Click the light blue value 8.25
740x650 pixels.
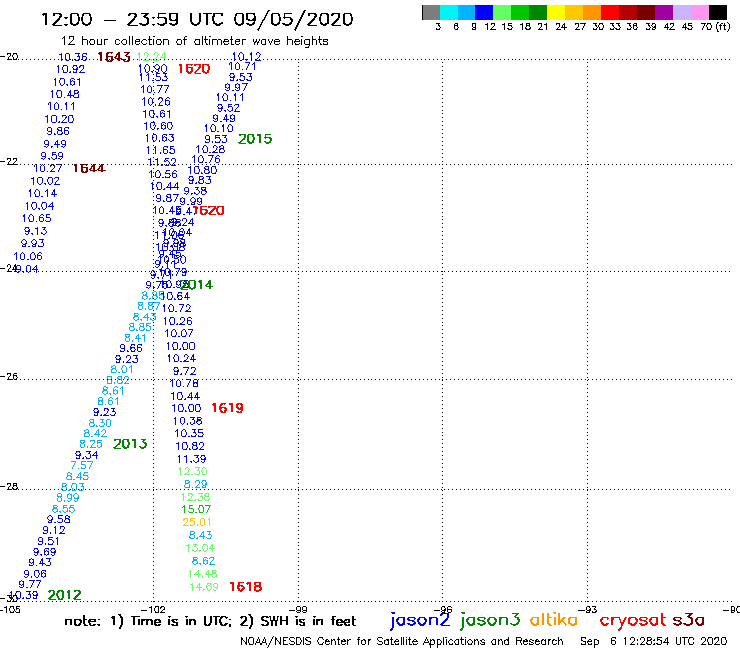[x=91, y=444]
